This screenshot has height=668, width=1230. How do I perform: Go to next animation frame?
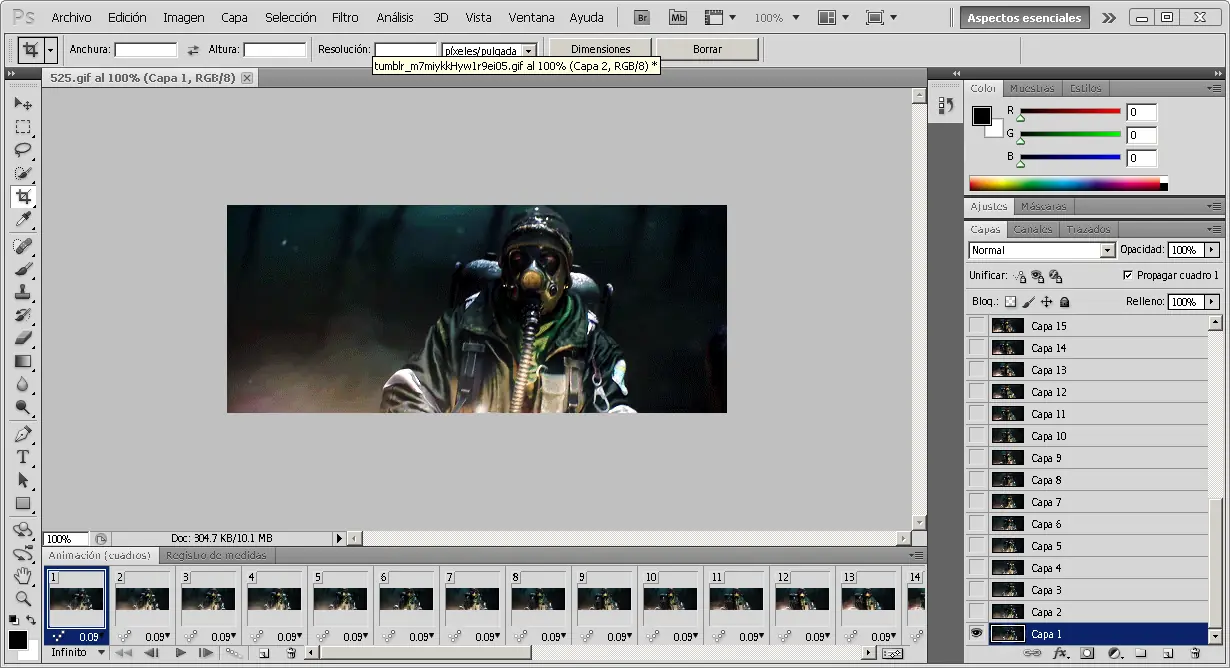tap(206, 653)
